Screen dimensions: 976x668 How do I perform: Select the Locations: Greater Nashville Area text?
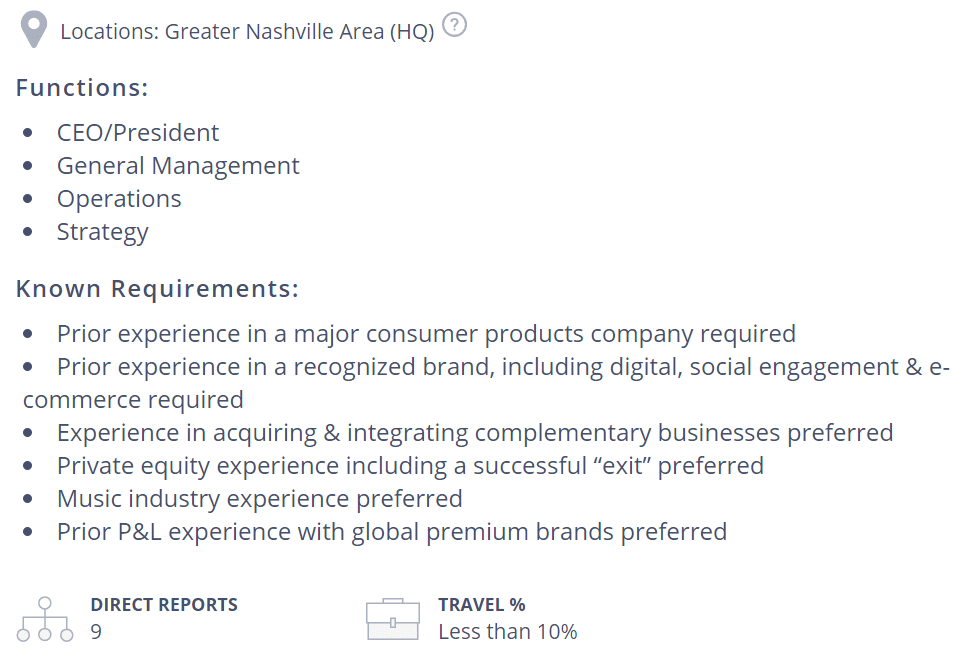[247, 32]
